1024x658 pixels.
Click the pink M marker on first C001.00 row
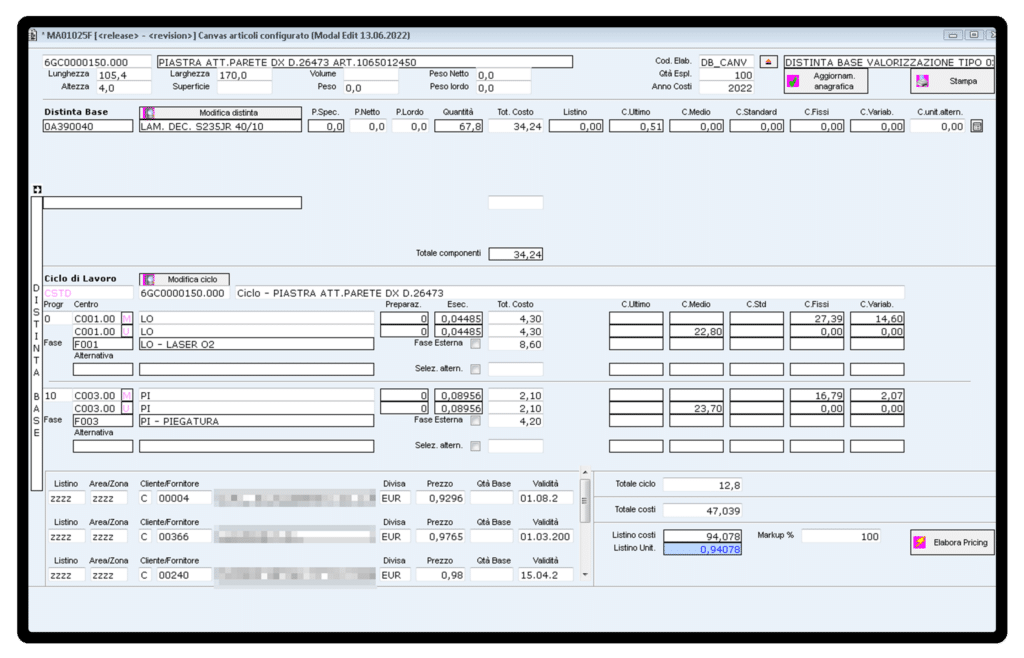(126, 318)
